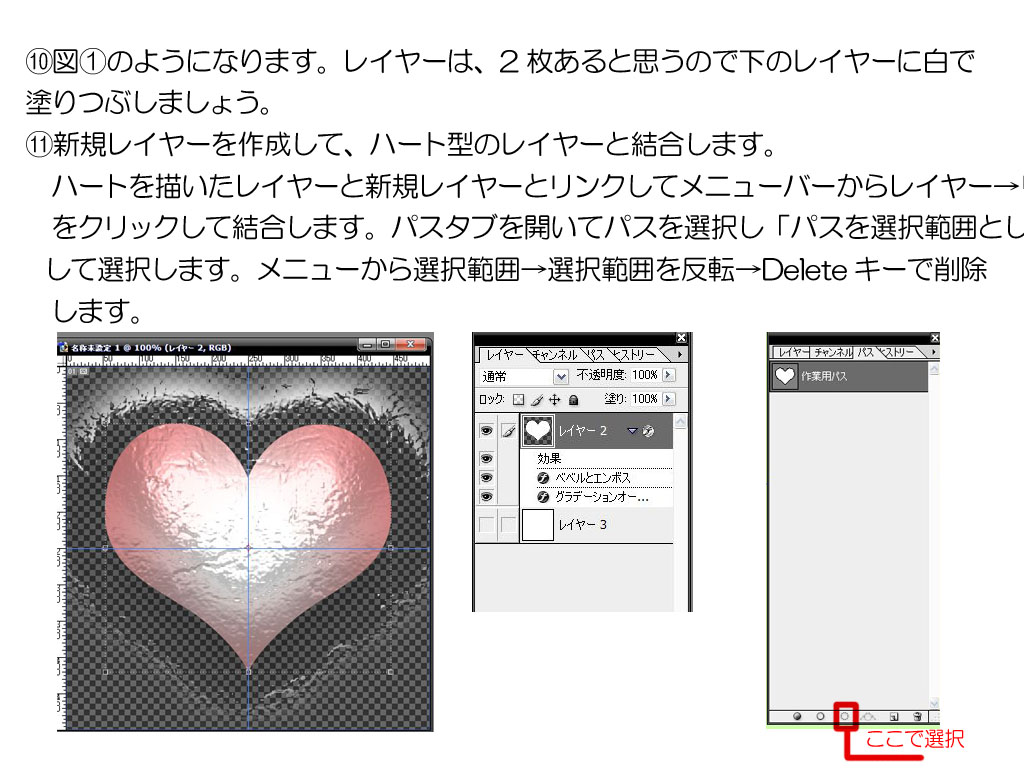Click the fill path with foreground color icon

pos(798,716)
